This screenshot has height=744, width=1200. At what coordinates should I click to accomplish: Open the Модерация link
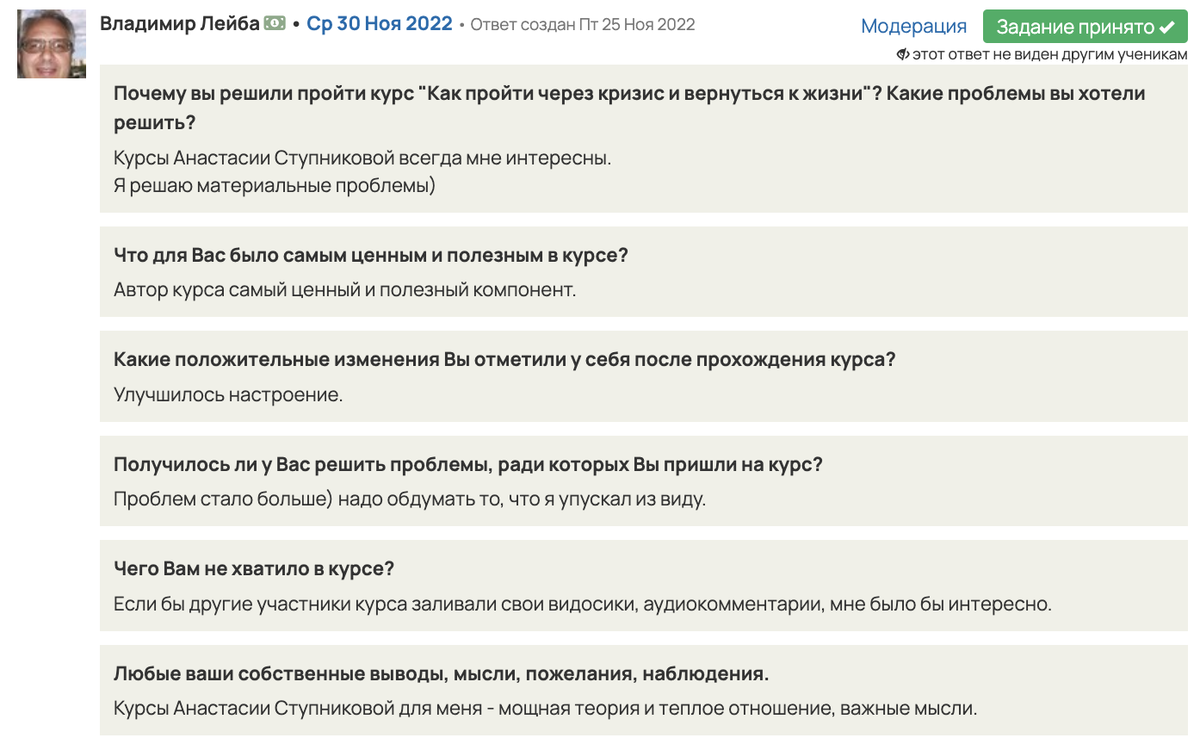(913, 27)
